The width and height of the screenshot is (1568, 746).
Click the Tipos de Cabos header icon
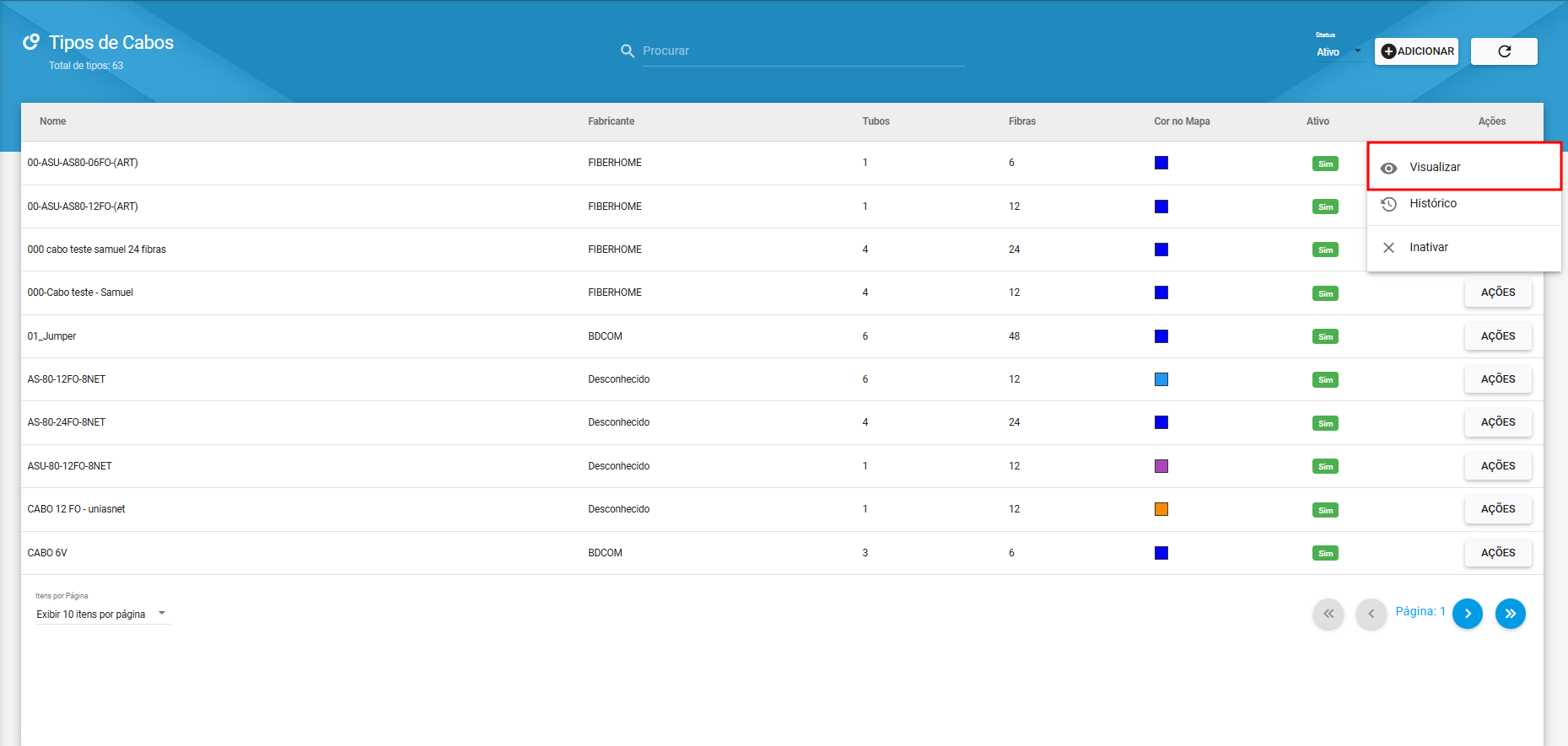click(31, 42)
